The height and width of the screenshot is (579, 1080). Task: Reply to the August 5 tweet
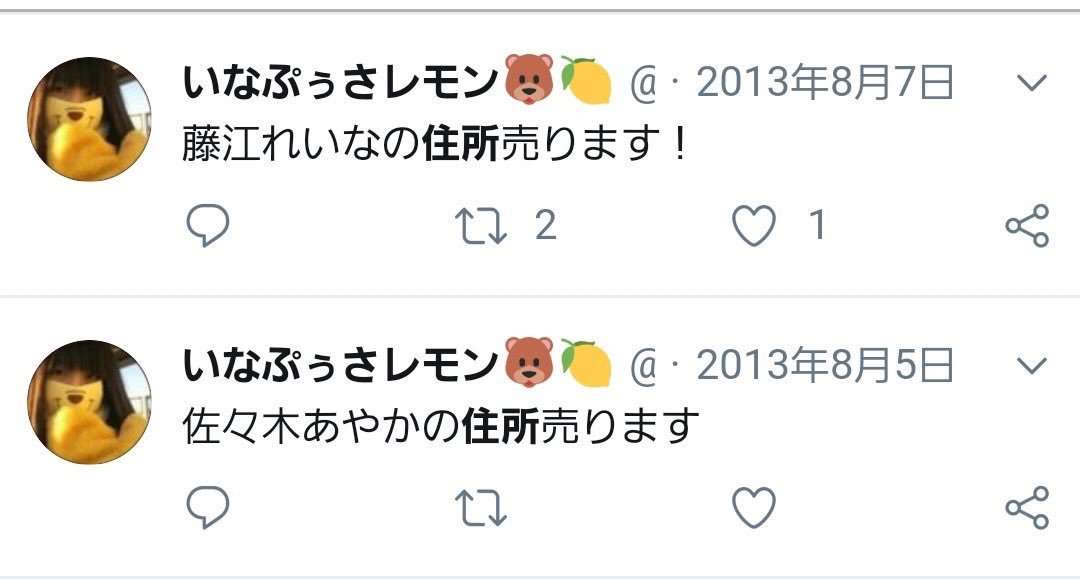(207, 508)
